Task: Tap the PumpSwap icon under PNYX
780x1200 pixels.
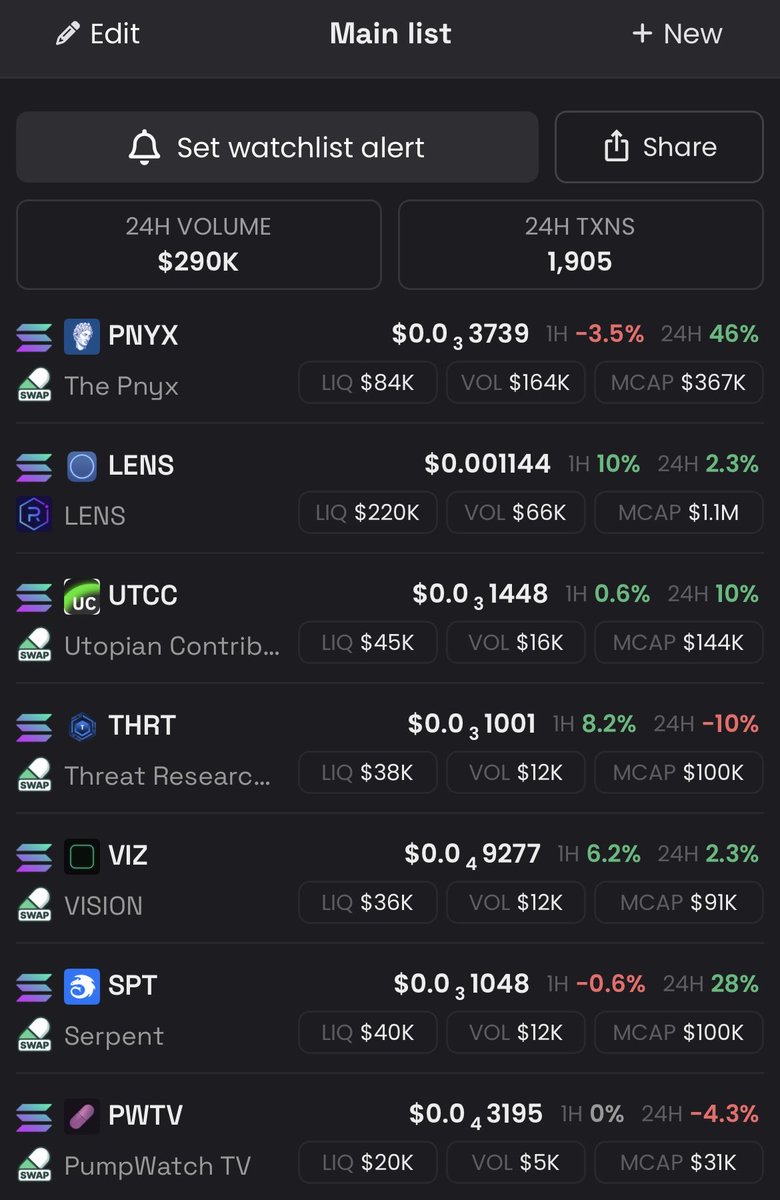Action: point(34,385)
